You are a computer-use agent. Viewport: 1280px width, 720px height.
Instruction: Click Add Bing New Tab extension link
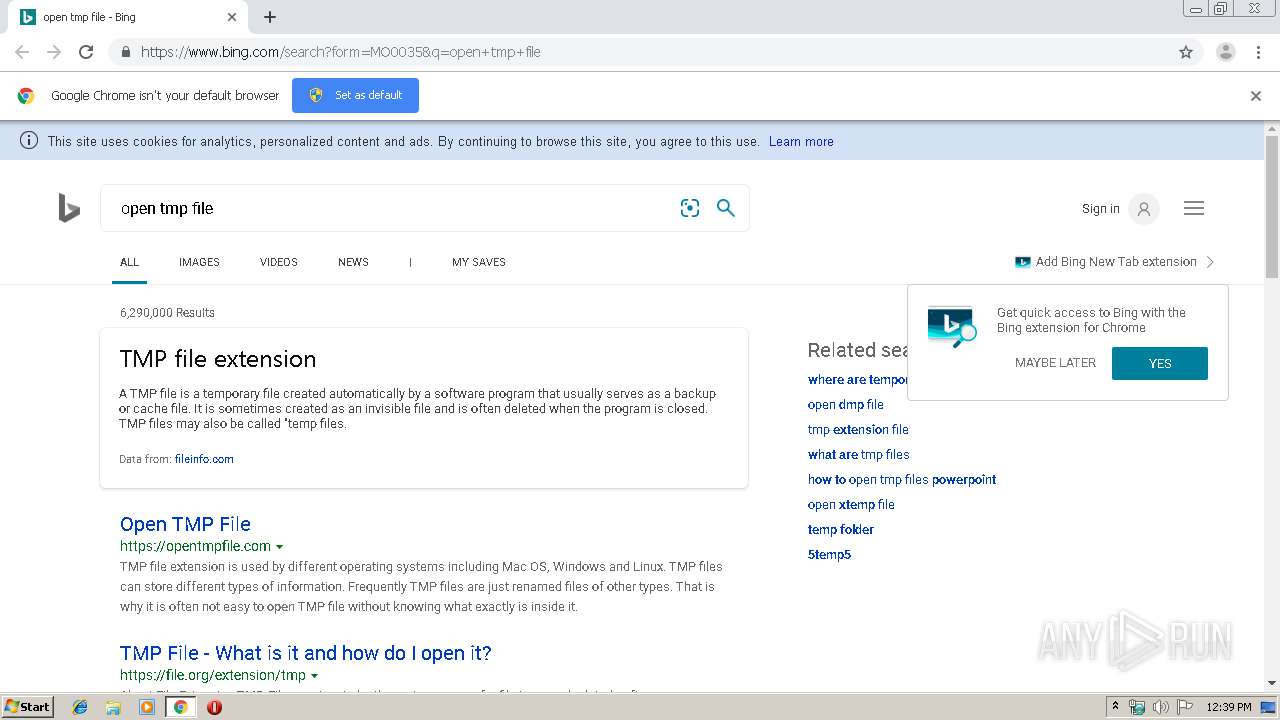coord(1116,262)
